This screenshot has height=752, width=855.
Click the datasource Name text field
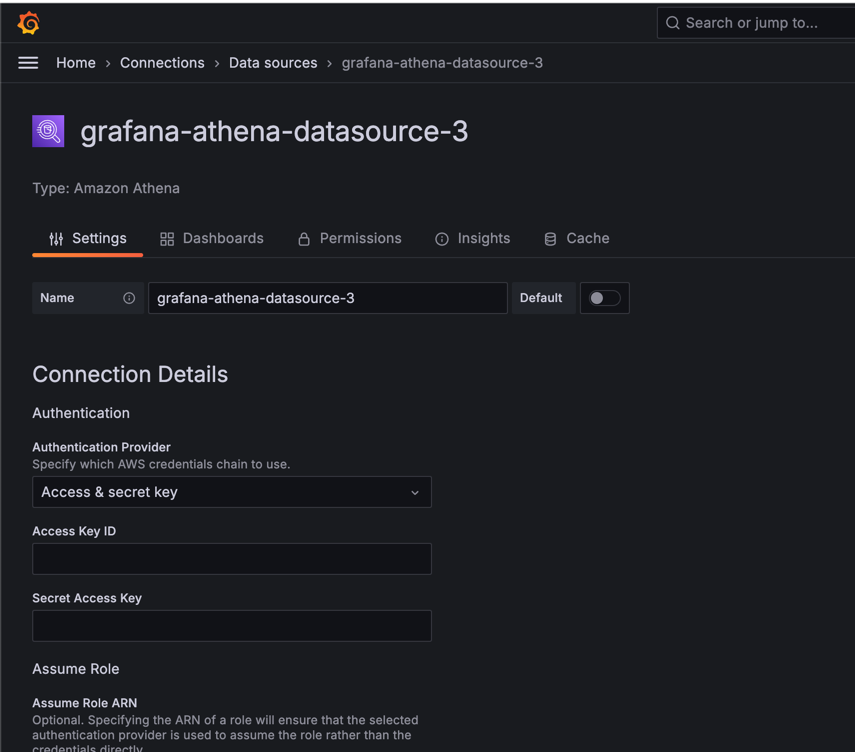pos(327,298)
